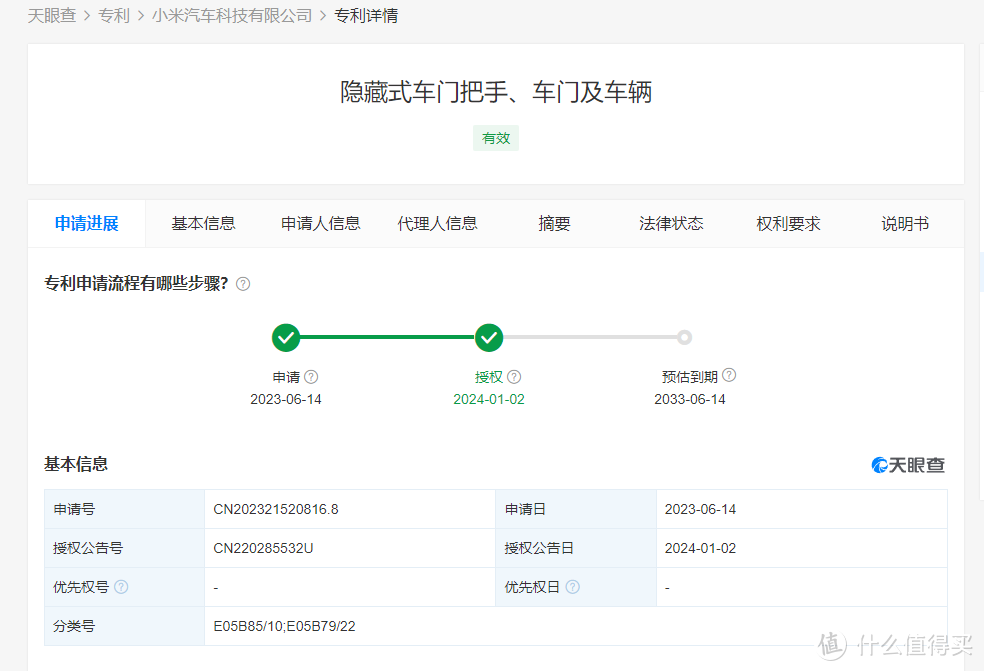Switch to 申请进展 tab
This screenshot has width=984, height=671.
(x=87, y=223)
